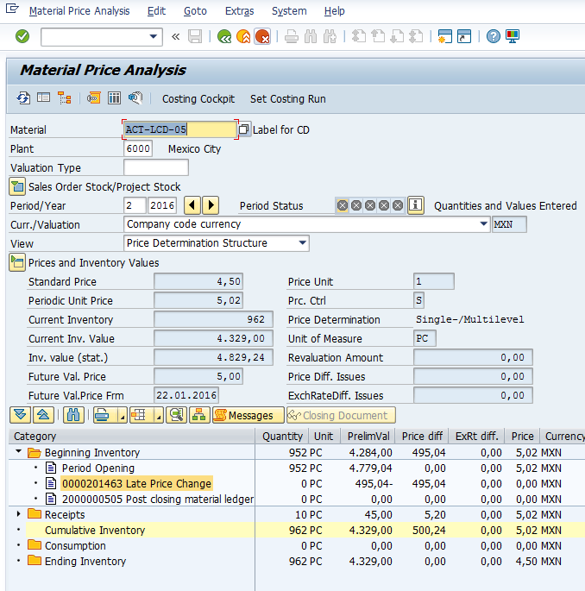
Task: Click the Customize Local Layout monitor icon
Action: 513,37
